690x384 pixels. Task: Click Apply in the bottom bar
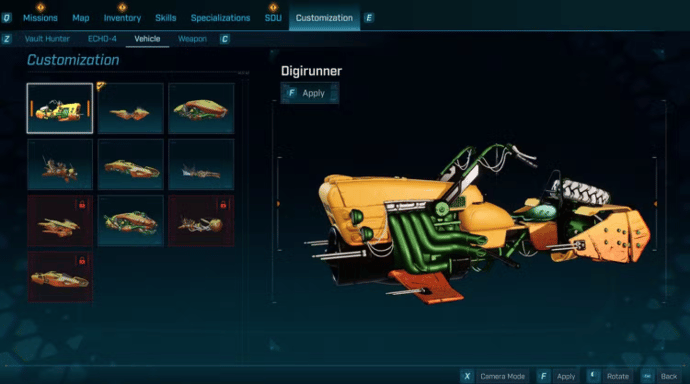(566, 377)
